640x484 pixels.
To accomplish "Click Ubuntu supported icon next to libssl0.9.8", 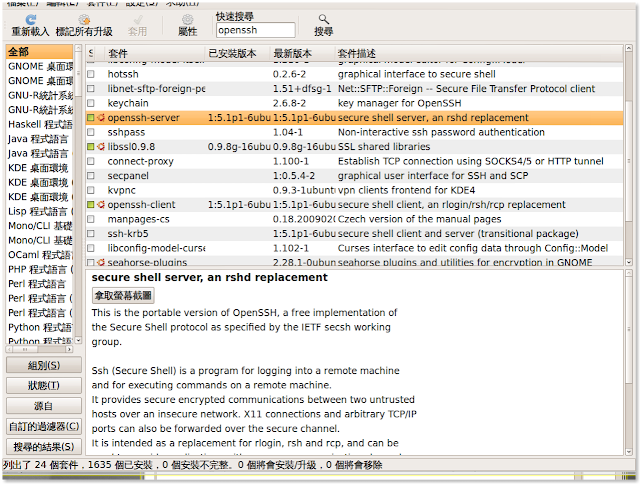I will 101,147.
